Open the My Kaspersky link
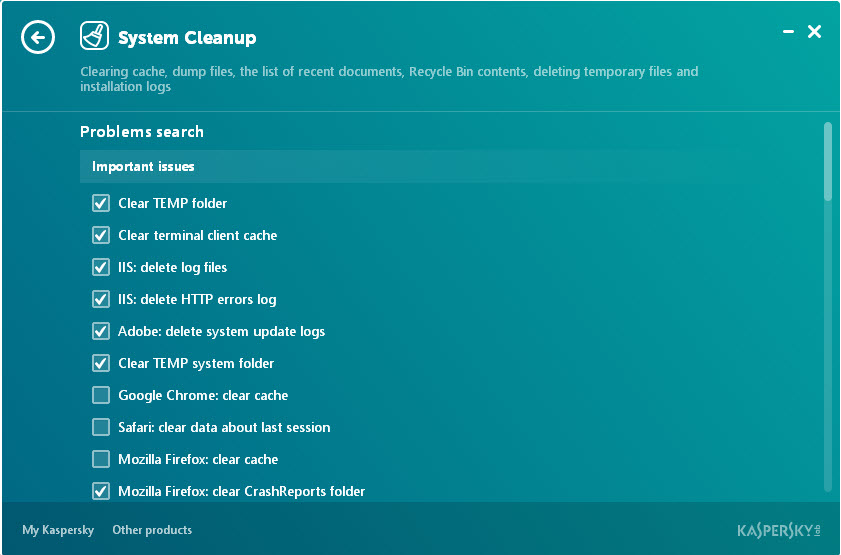841x555 pixels. pyautogui.click(x=58, y=530)
